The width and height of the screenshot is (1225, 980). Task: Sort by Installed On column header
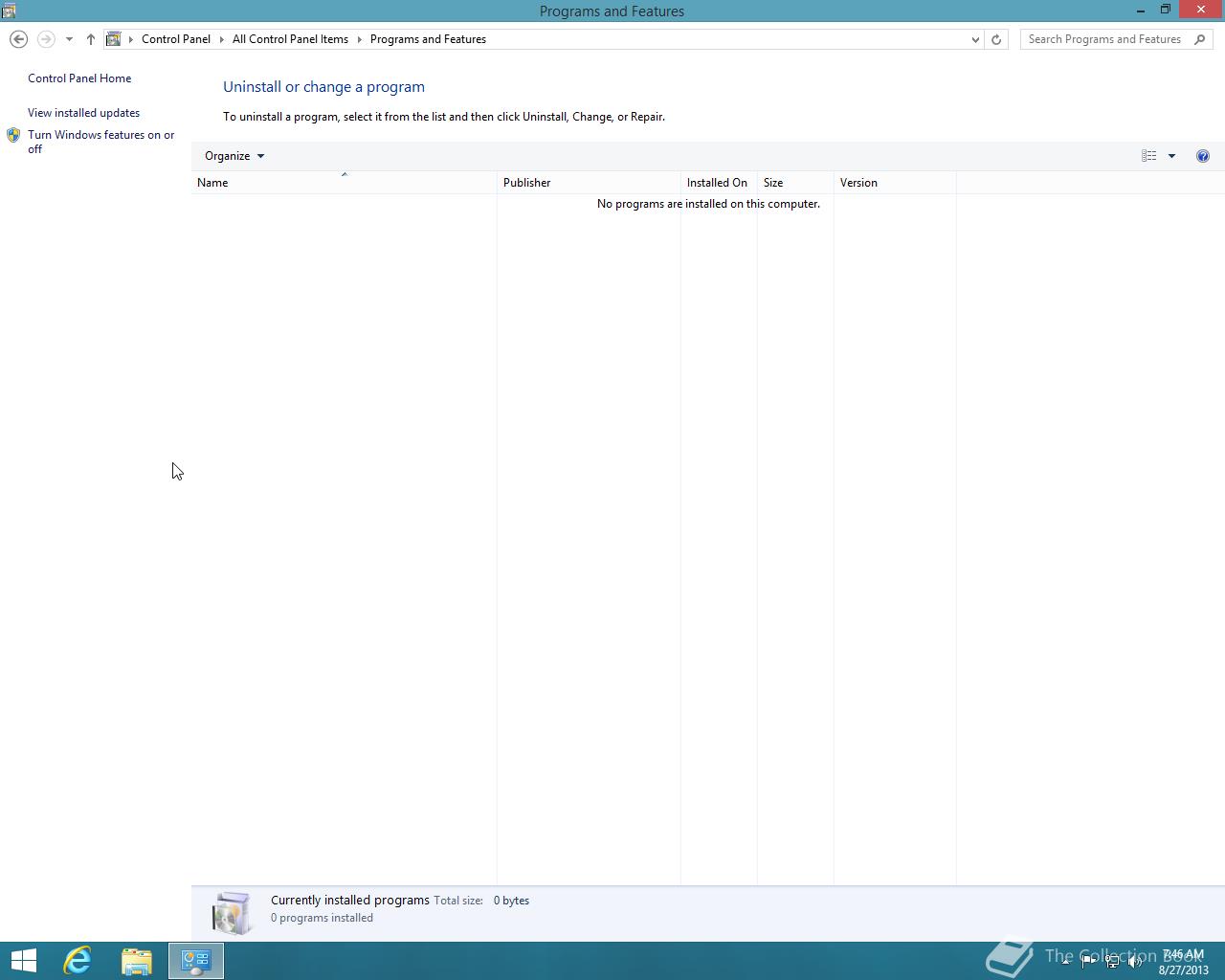pos(719,183)
